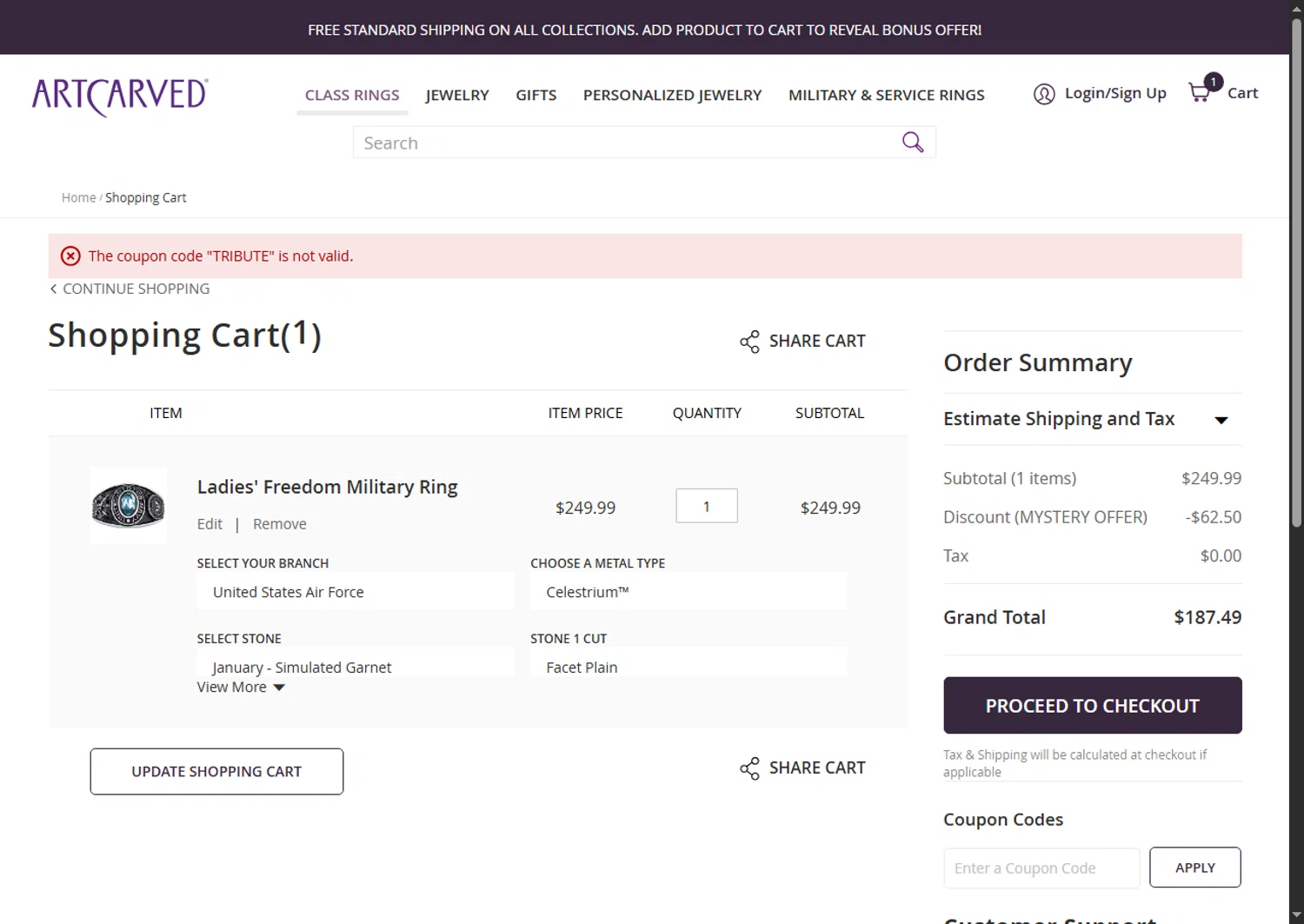Click Login/Sign Up link
This screenshot has height=924, width=1304.
(x=1115, y=93)
